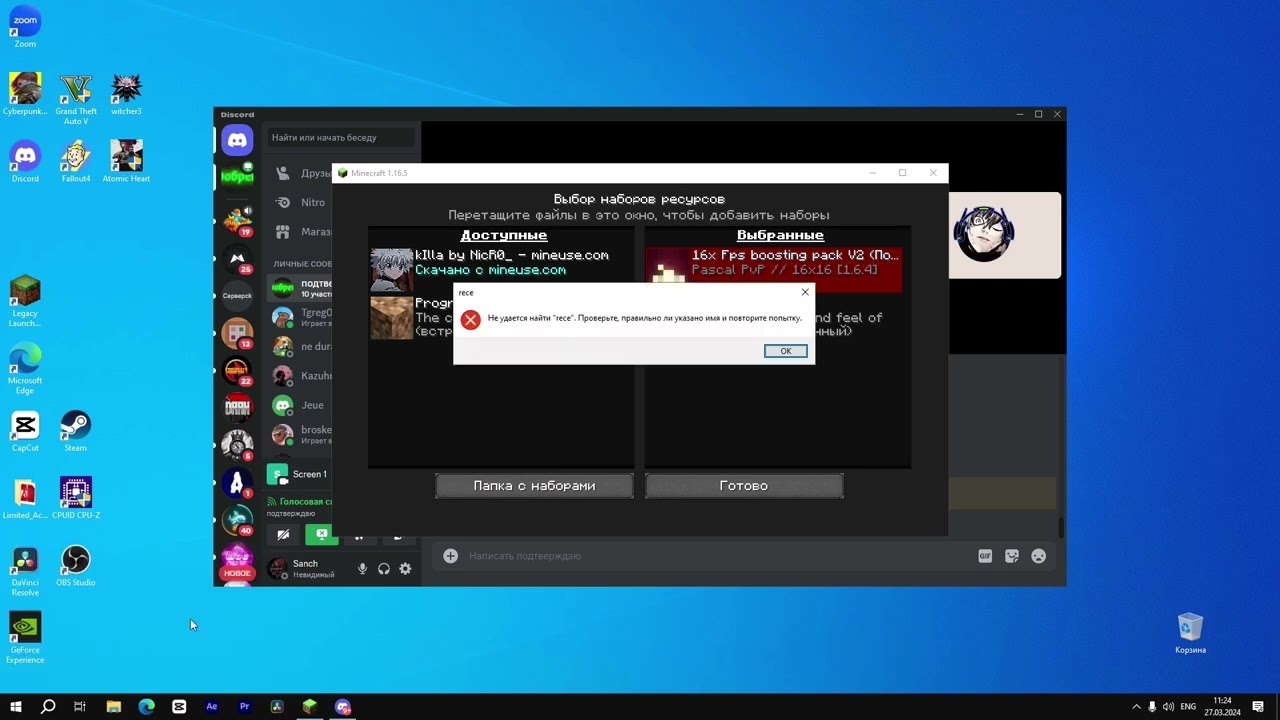The width and height of the screenshot is (1280, 720).
Task: Open Fallout4 desktop shortcut
Action: (x=76, y=161)
